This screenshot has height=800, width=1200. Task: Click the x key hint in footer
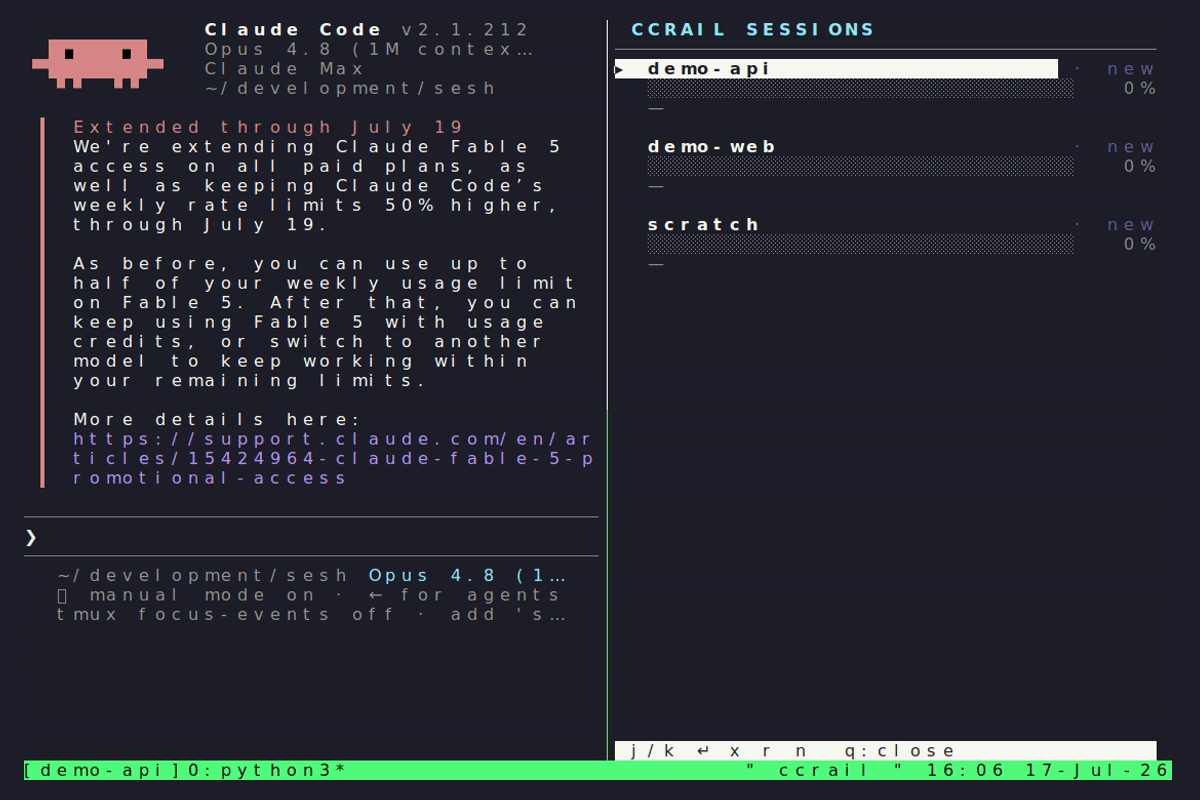735,751
